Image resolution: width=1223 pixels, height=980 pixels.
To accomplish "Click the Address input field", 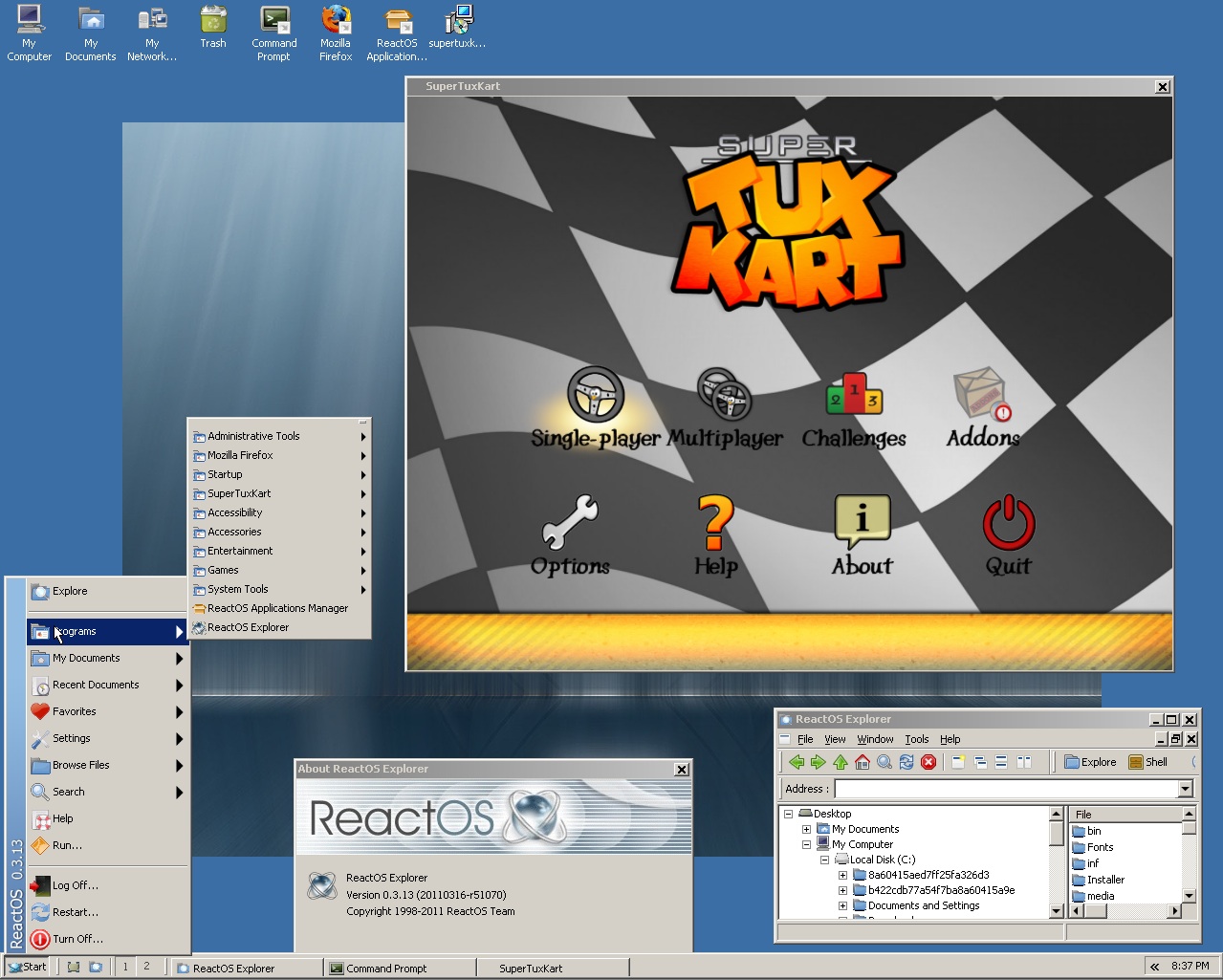I will tap(1006, 789).
